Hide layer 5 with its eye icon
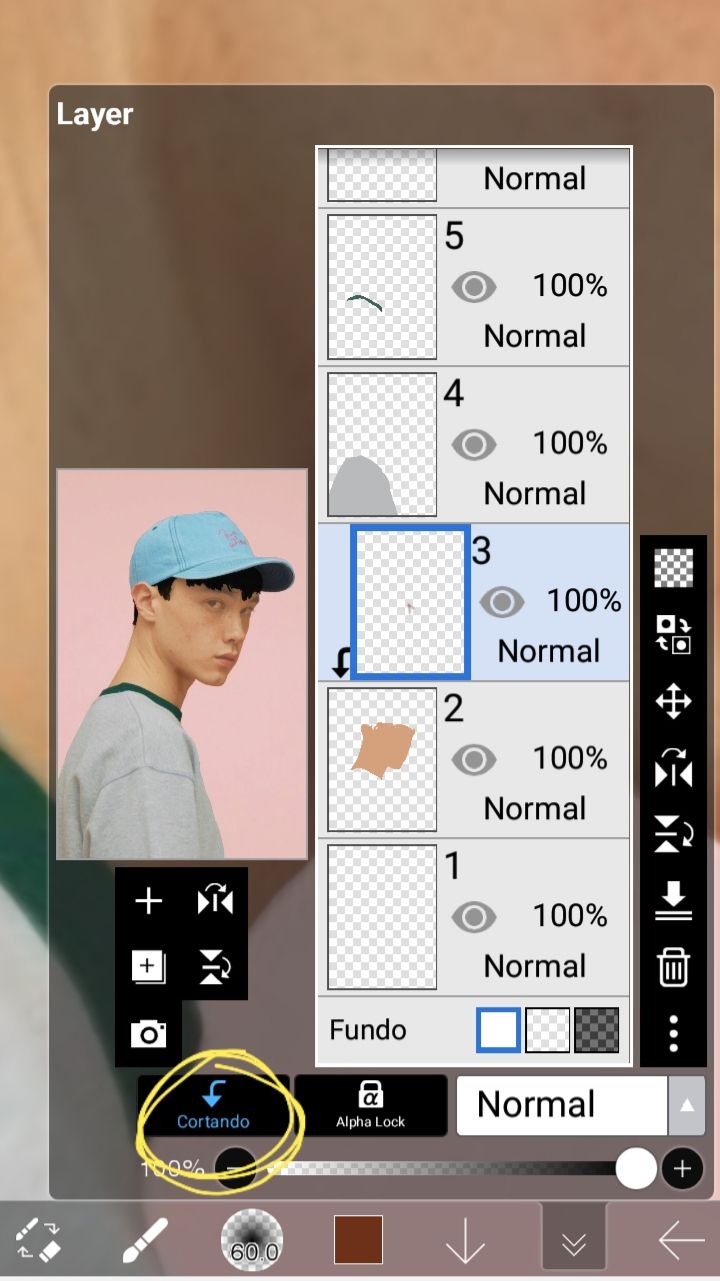The height and width of the screenshot is (1281, 720). point(474,288)
